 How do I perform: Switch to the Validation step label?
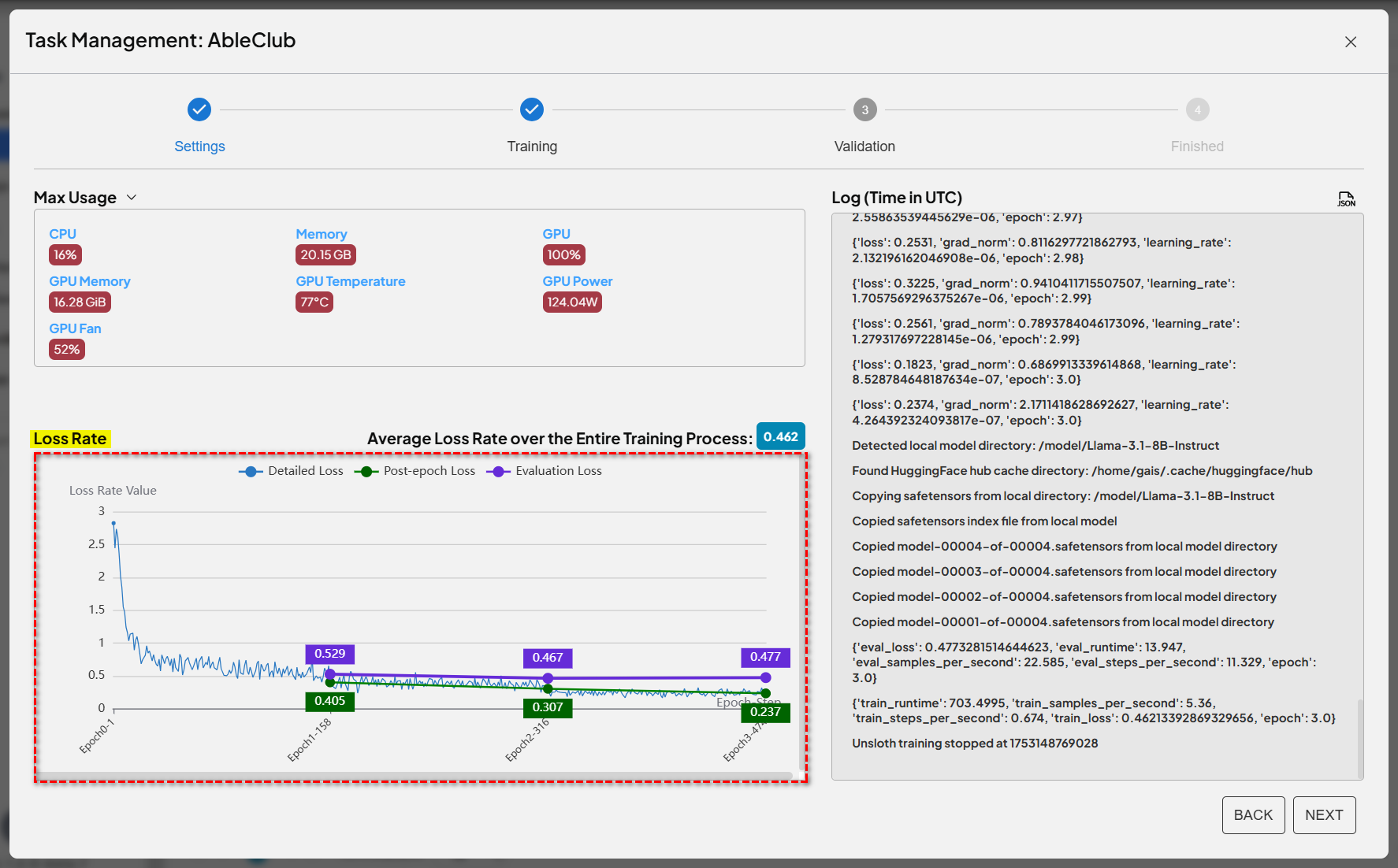click(x=864, y=147)
